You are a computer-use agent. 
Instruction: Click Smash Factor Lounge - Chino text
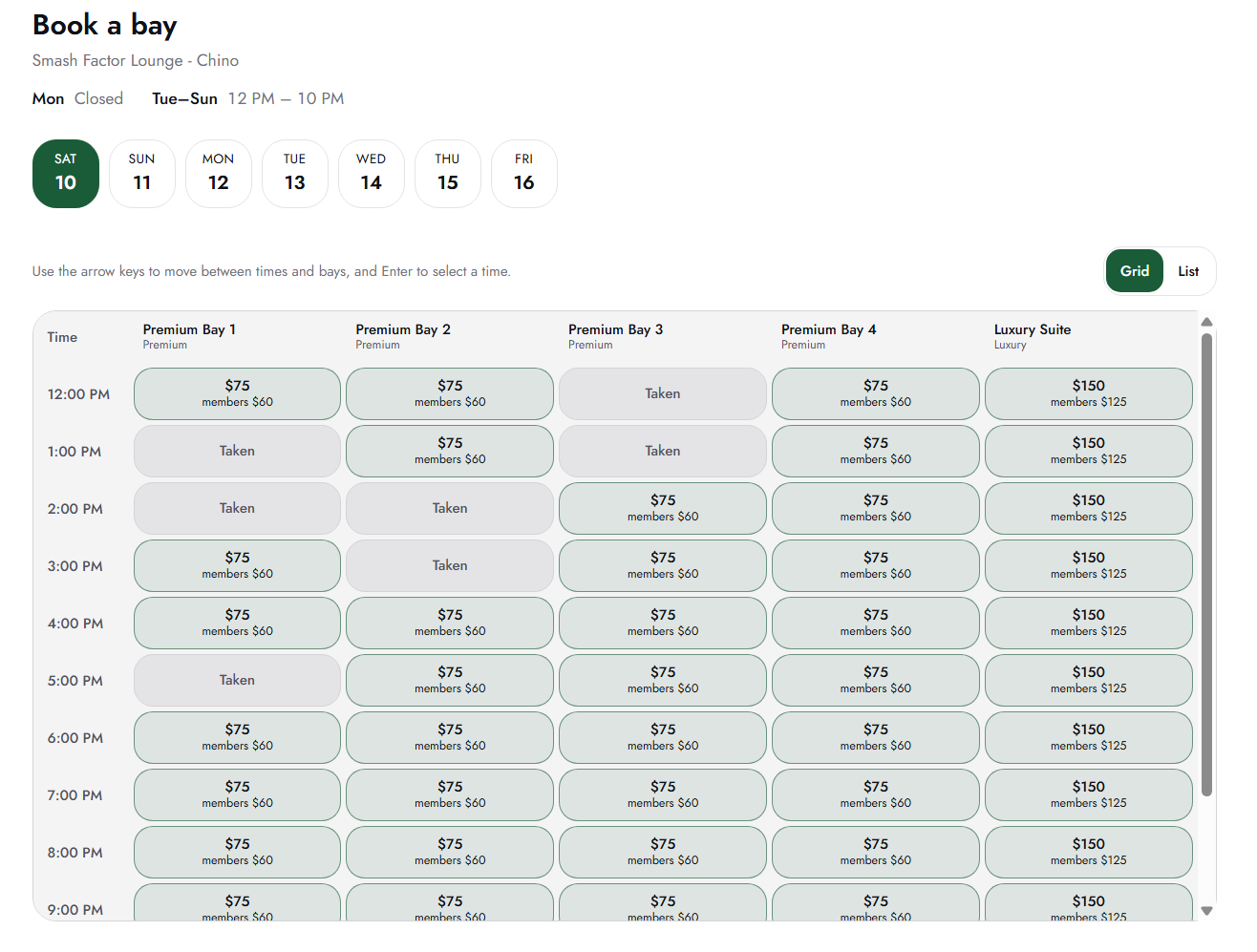tap(136, 60)
